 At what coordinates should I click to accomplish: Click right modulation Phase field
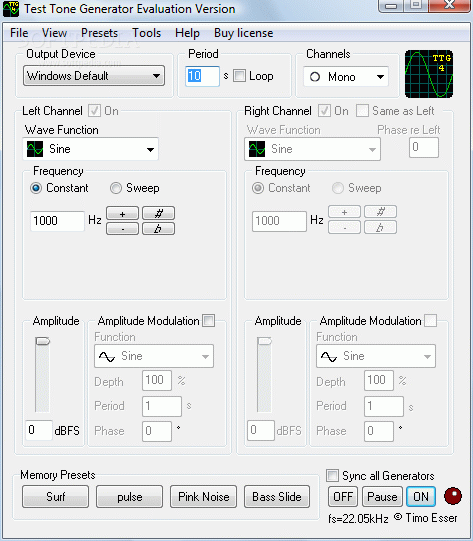(379, 431)
